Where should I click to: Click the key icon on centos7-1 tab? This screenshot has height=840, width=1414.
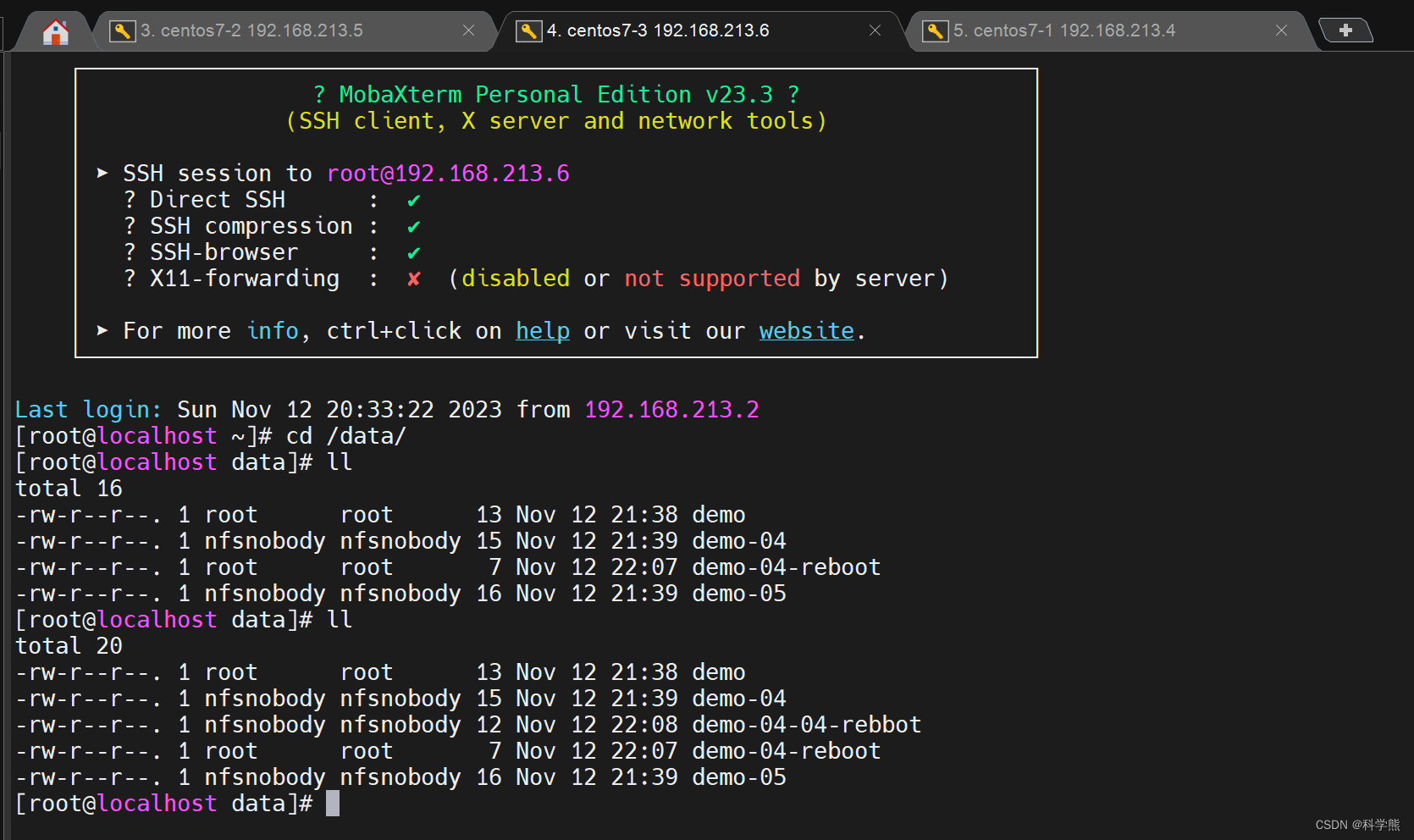click(936, 31)
